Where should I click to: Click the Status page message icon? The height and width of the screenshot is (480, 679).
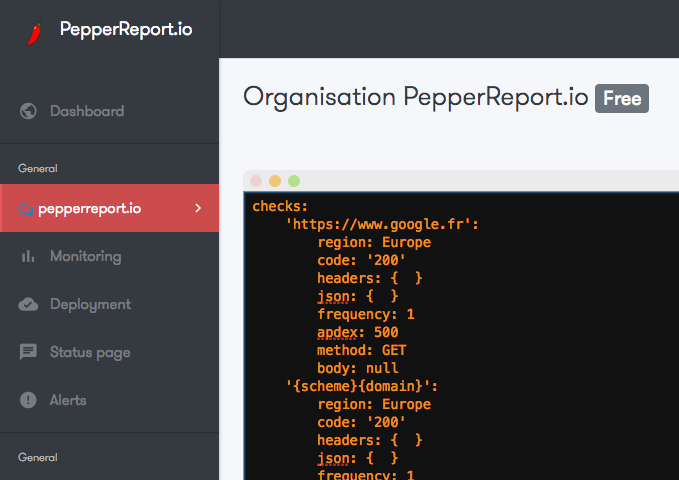28,352
